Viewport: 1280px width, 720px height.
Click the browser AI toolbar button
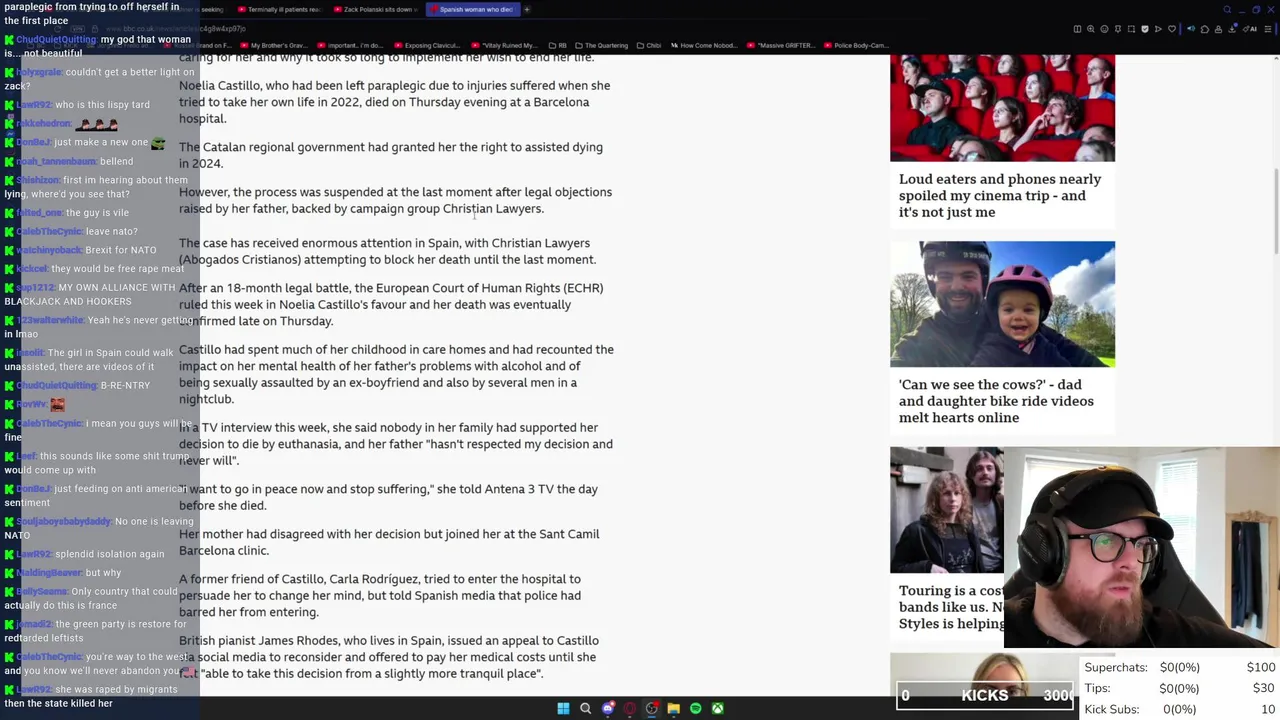(1249, 29)
